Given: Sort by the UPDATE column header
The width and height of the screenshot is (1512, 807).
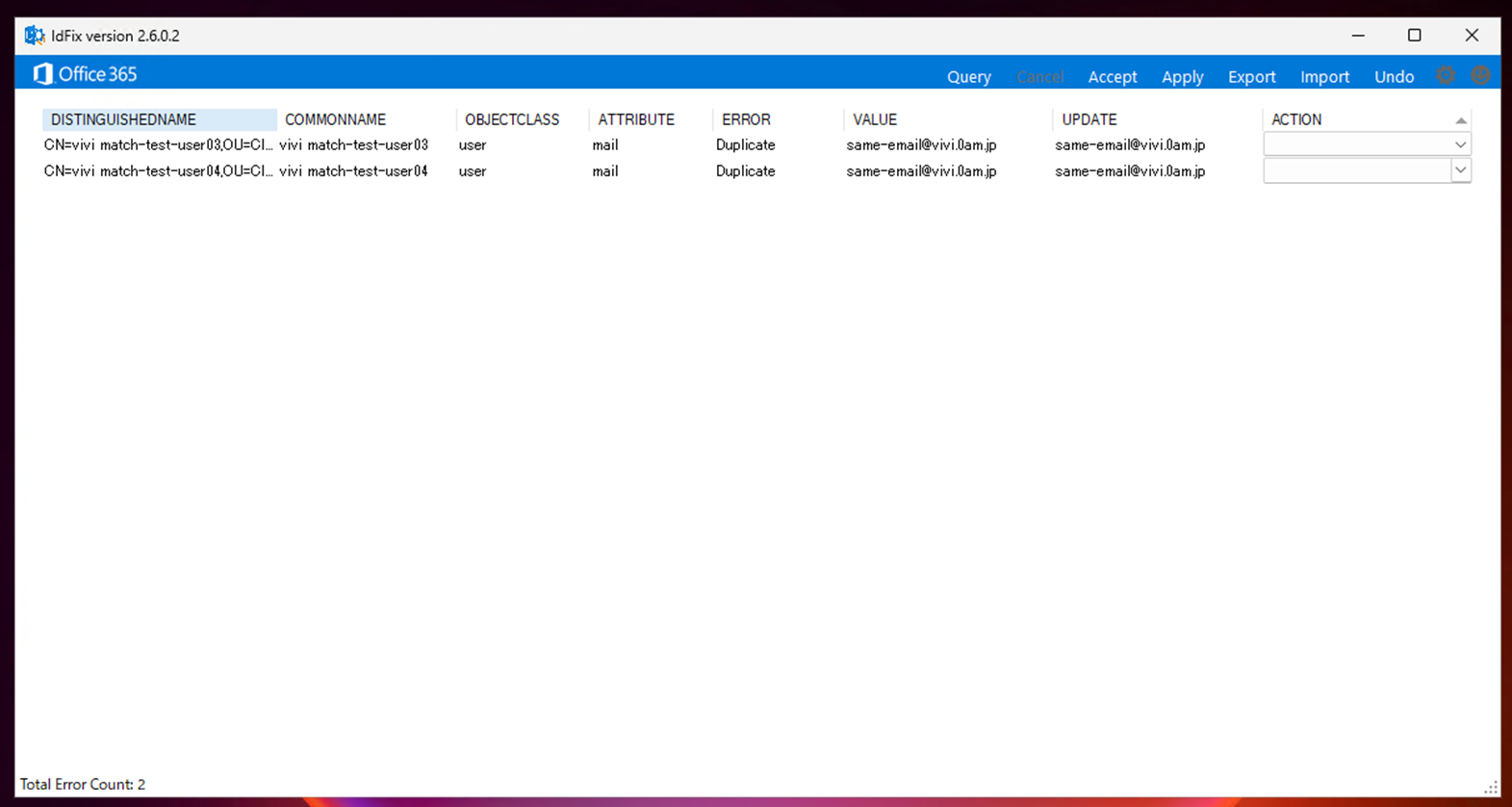Looking at the screenshot, I should click(x=1157, y=119).
